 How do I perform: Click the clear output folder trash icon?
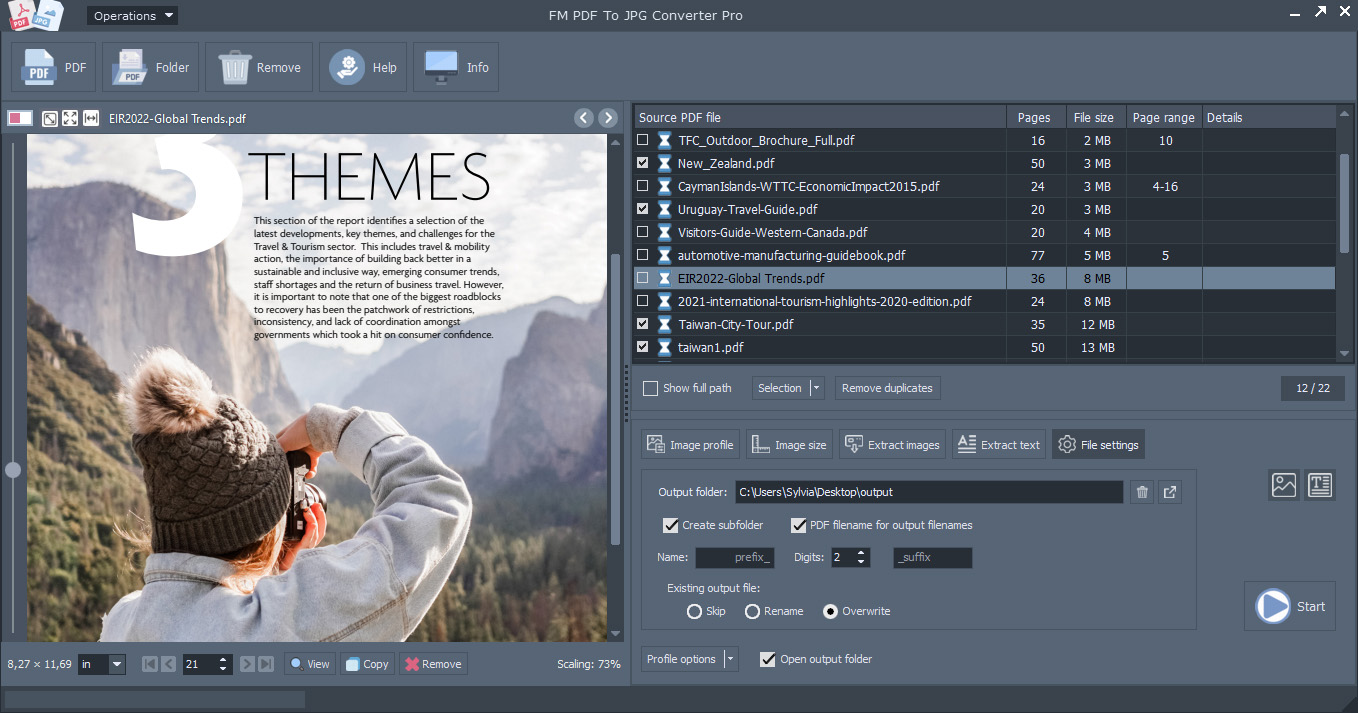[1141, 491]
